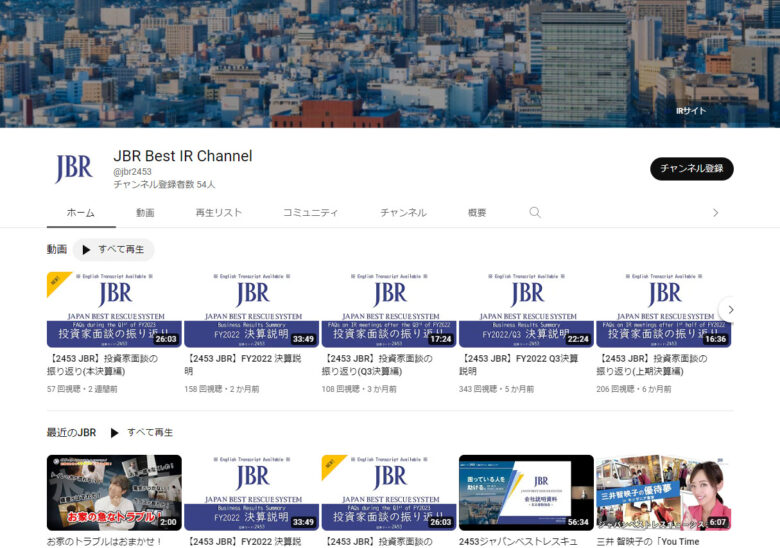
Task: Open title 投資家面談の振り返り(本決算編)
Action: pyautogui.click(x=102, y=365)
